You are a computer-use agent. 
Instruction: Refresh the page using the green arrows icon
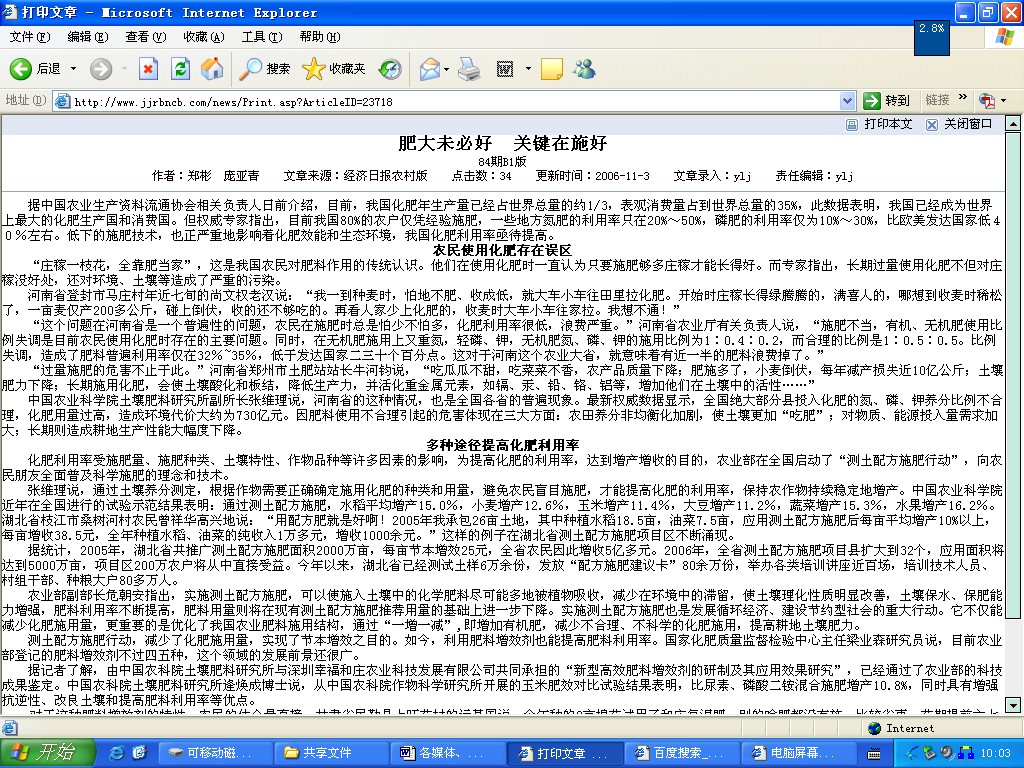180,69
